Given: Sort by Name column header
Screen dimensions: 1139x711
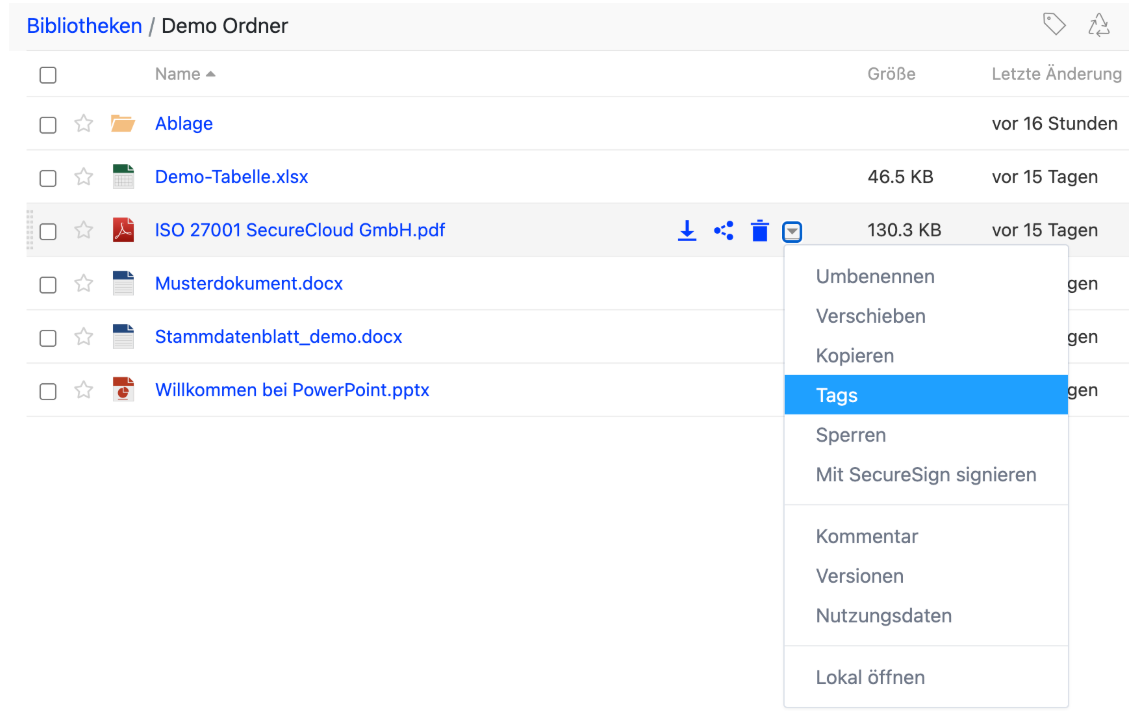Looking at the screenshot, I should 185,74.
